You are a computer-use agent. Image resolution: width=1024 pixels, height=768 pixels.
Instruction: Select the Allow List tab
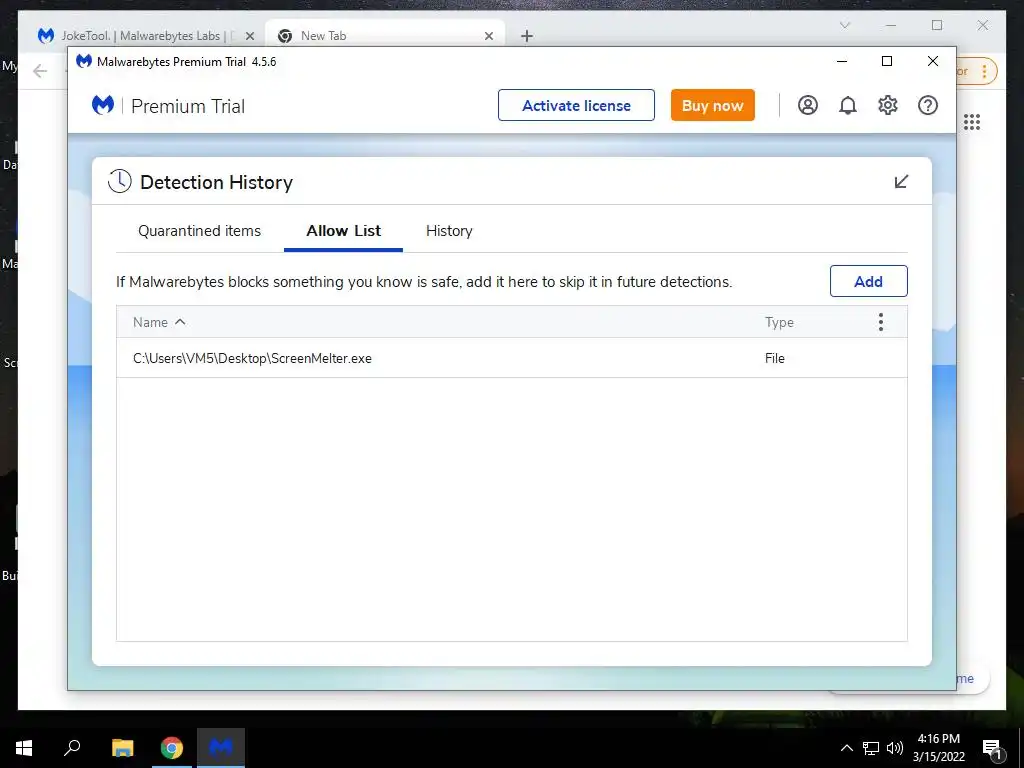[344, 231]
